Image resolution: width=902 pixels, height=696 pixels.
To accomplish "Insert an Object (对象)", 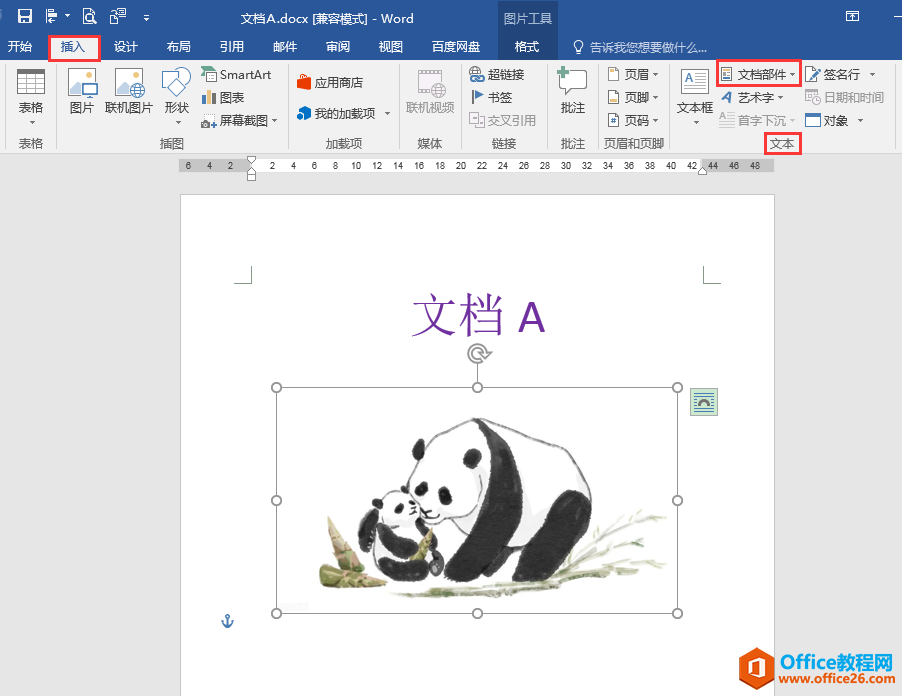I will point(827,120).
